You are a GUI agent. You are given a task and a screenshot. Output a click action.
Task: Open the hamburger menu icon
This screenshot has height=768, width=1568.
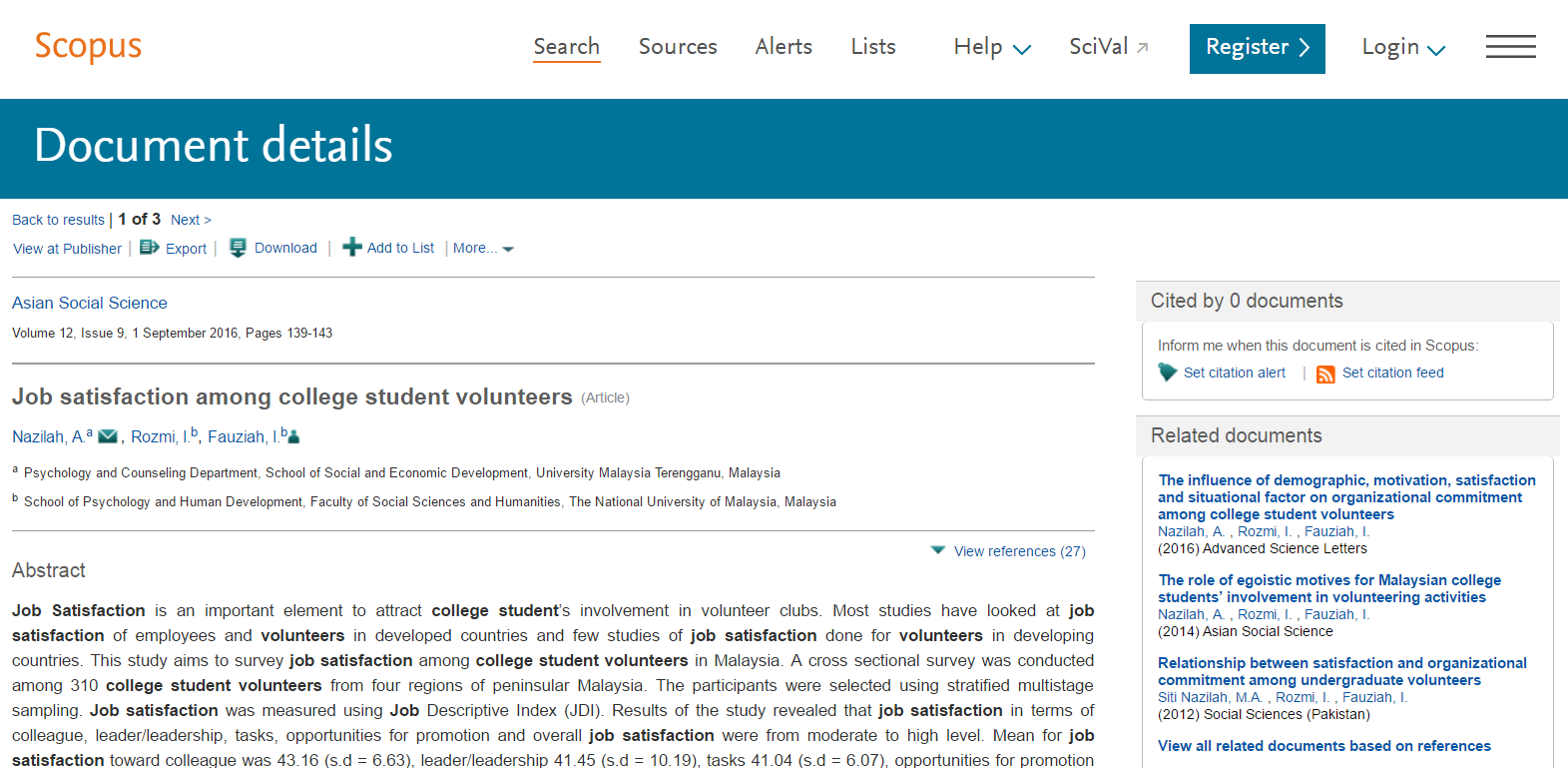coord(1510,47)
